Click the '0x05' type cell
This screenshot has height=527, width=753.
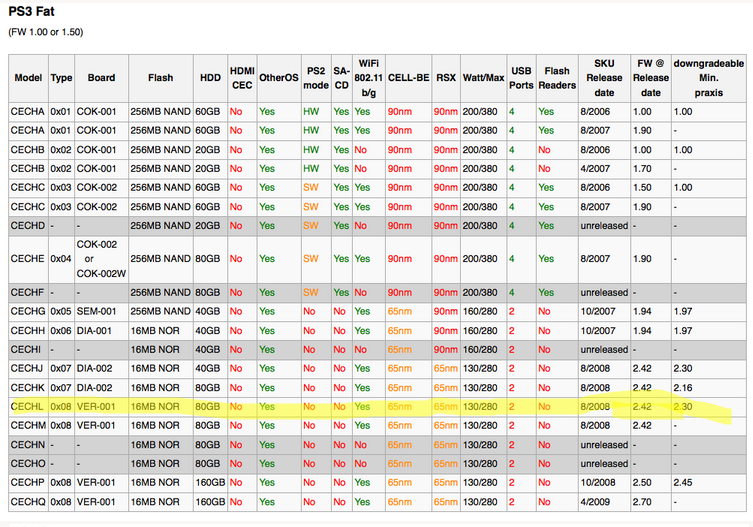61,311
